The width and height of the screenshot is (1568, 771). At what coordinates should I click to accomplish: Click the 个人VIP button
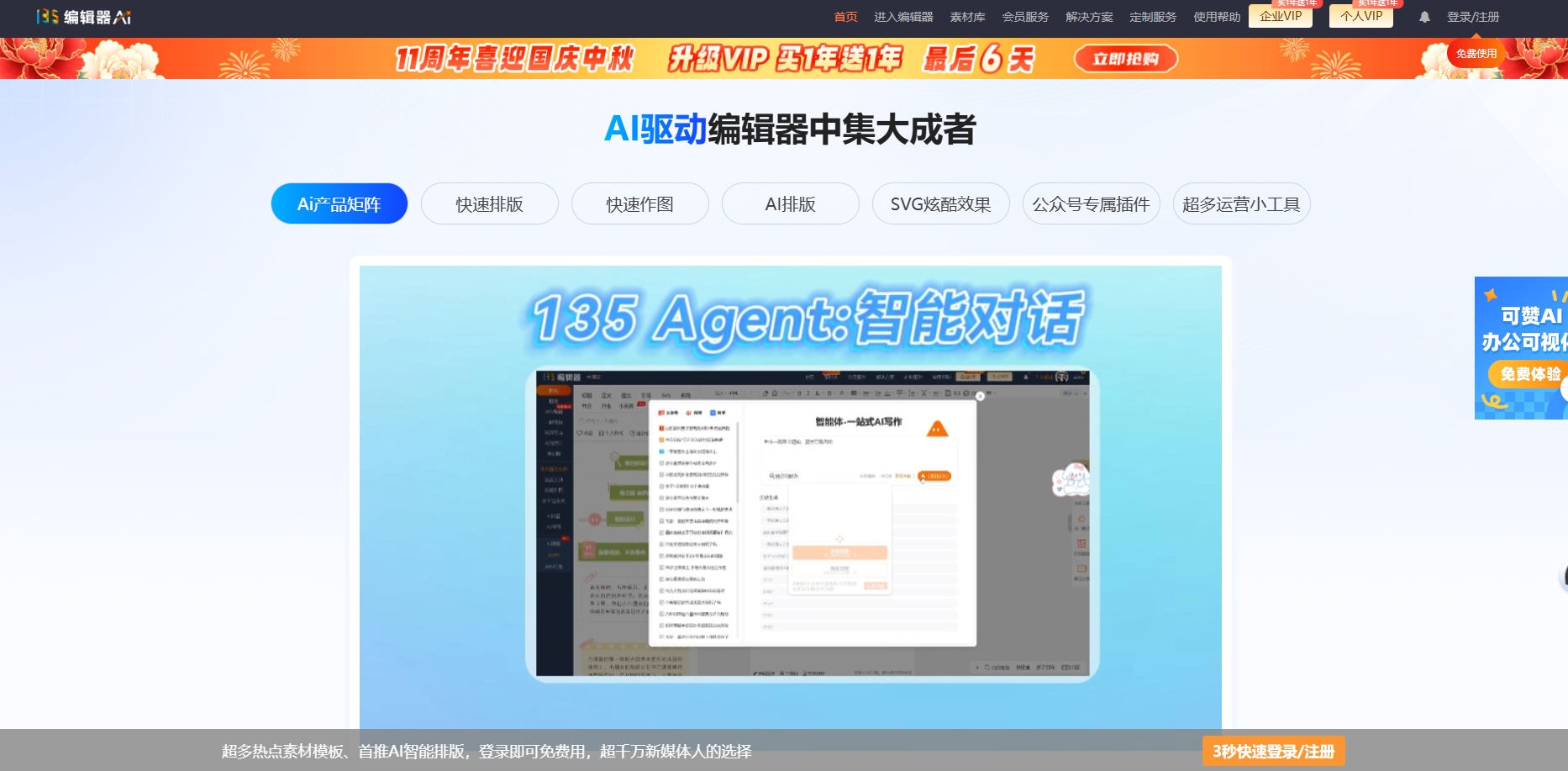[1360, 16]
